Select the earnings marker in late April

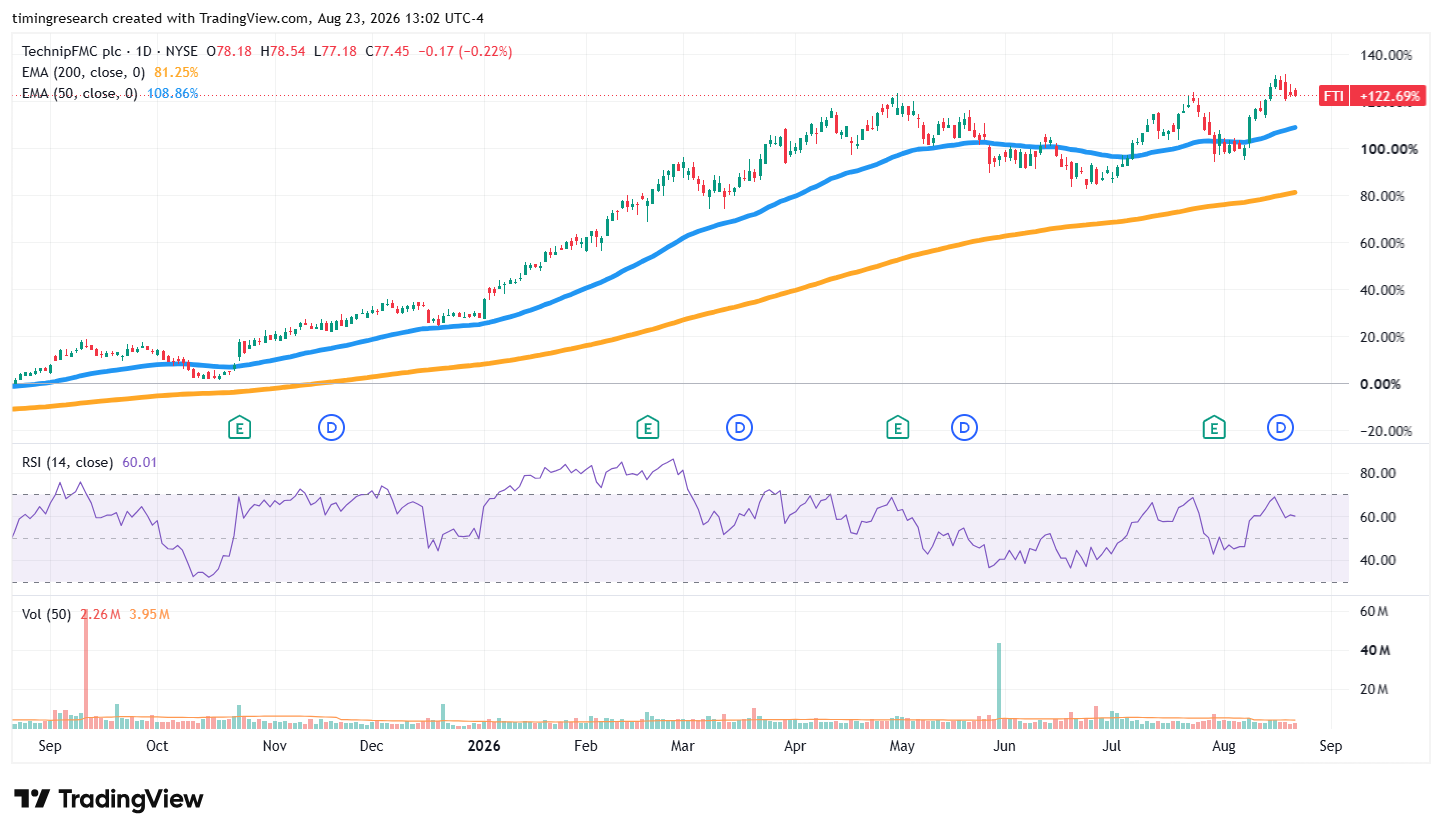click(x=898, y=428)
